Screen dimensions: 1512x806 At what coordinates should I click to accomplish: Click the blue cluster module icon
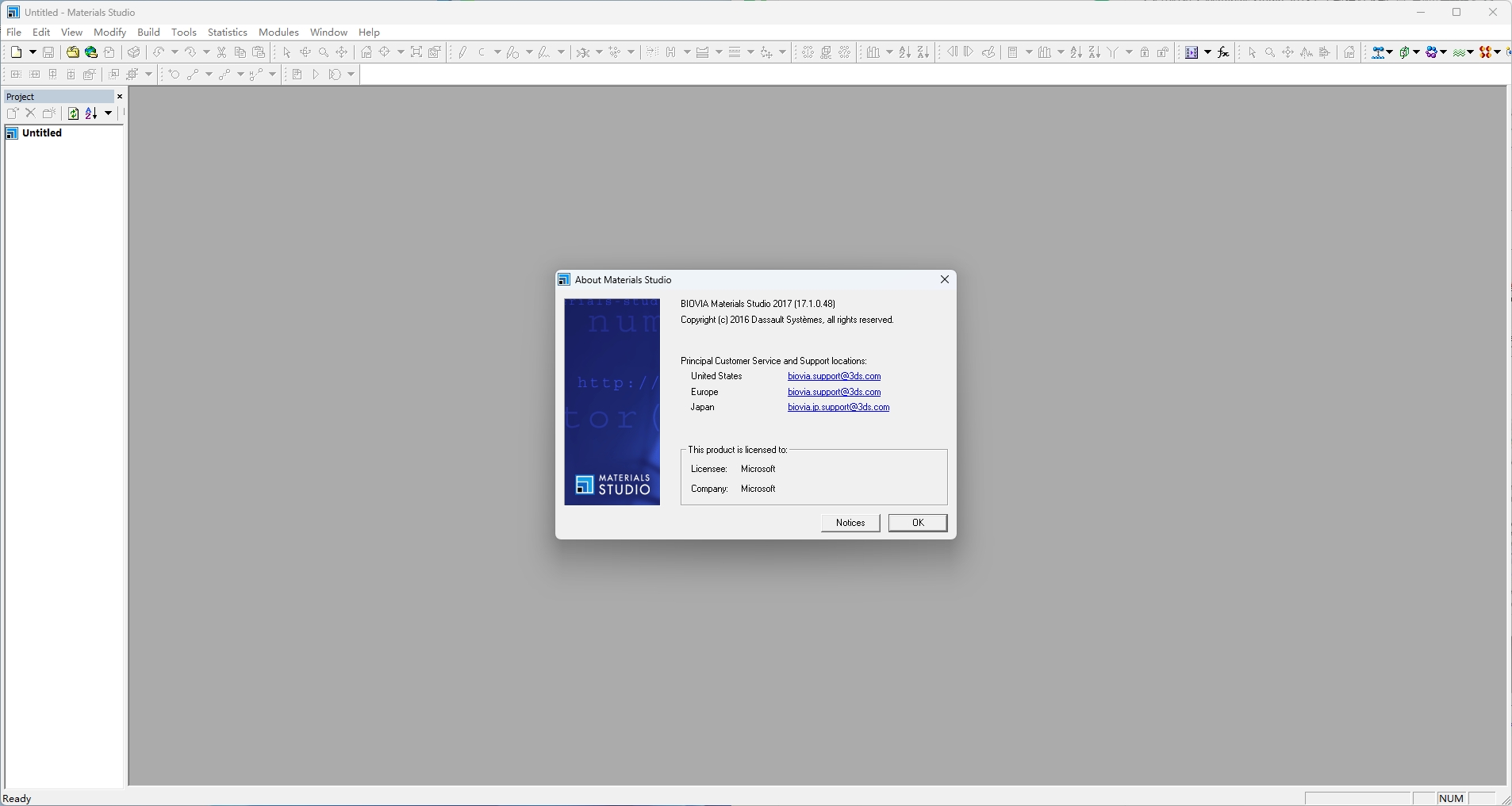1433,52
